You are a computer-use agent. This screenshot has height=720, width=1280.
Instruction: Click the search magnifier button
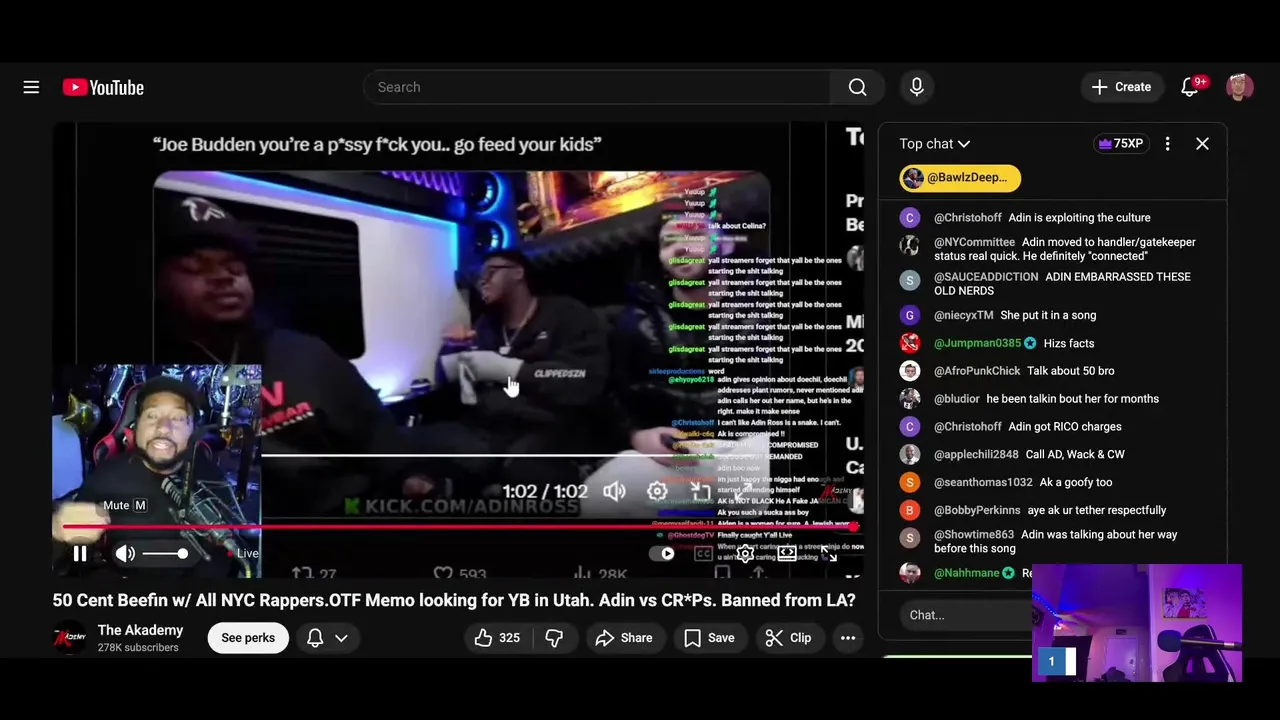pos(858,87)
